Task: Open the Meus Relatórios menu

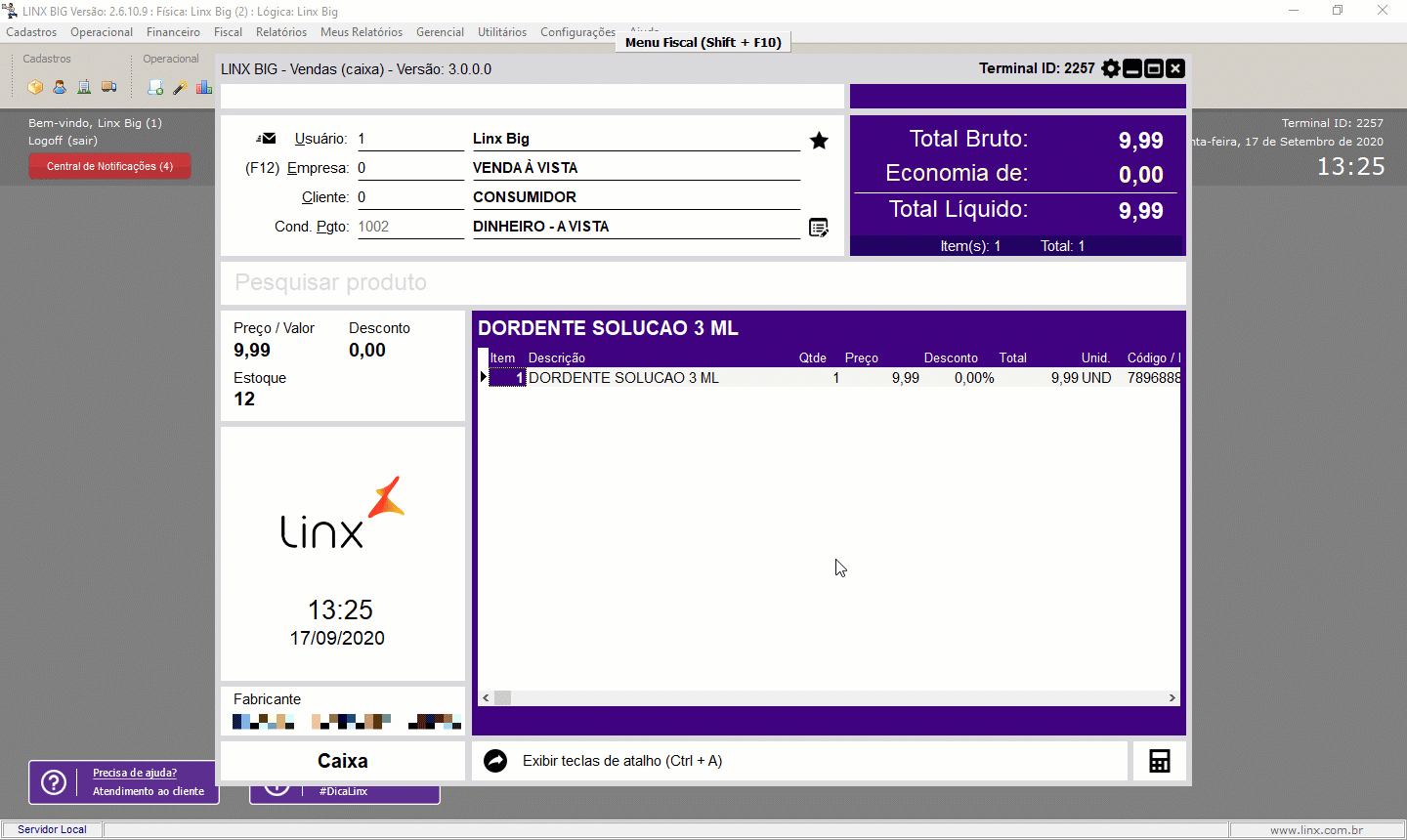Action: tap(362, 32)
